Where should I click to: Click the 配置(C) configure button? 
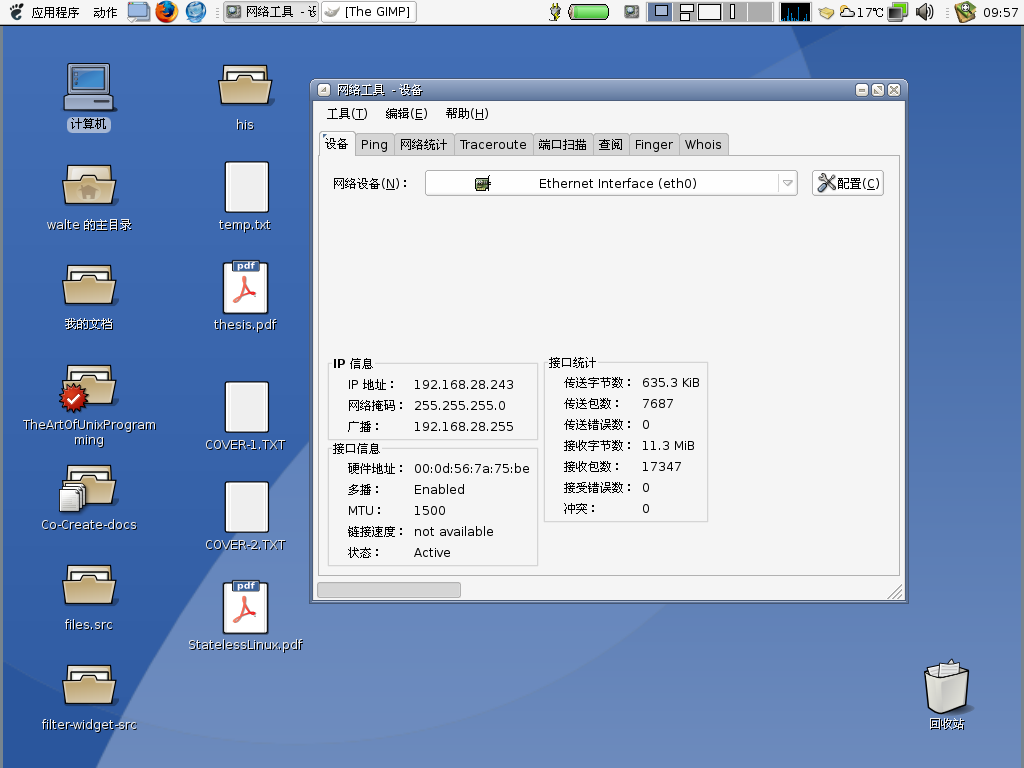click(x=847, y=183)
